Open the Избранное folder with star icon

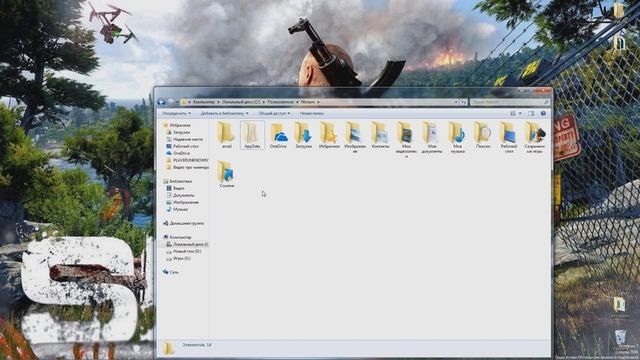coord(329,135)
